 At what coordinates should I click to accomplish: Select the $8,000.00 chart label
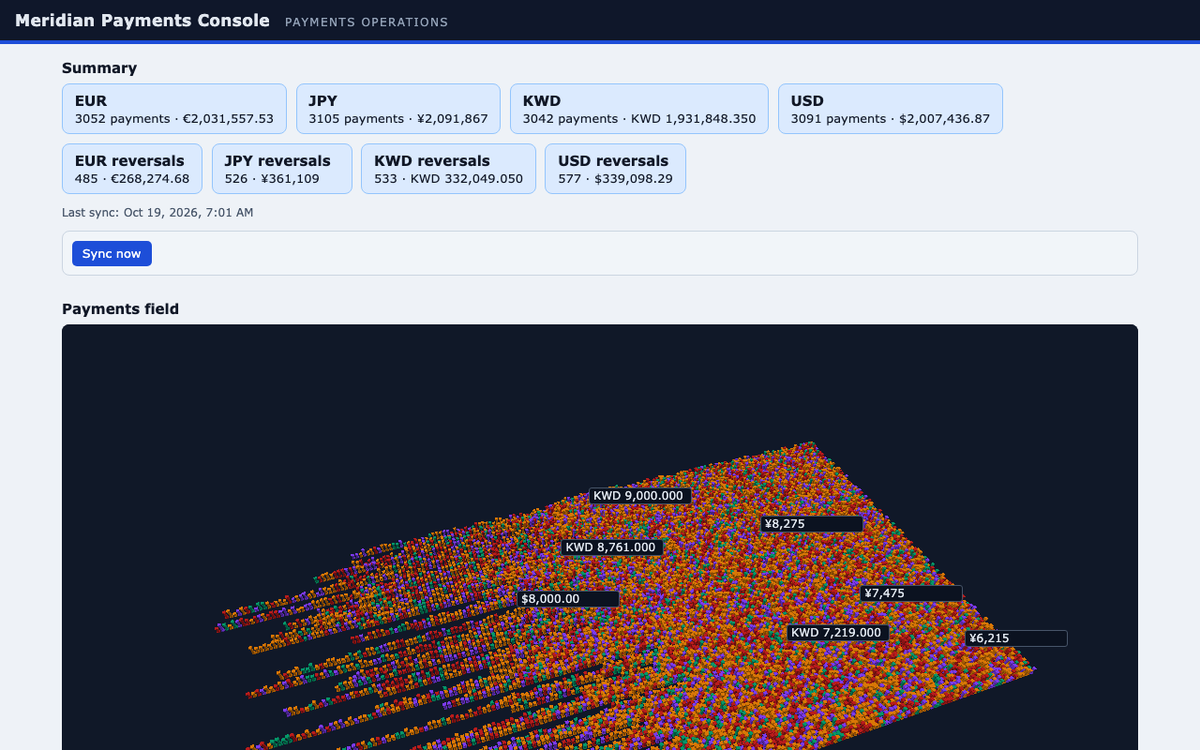568,599
